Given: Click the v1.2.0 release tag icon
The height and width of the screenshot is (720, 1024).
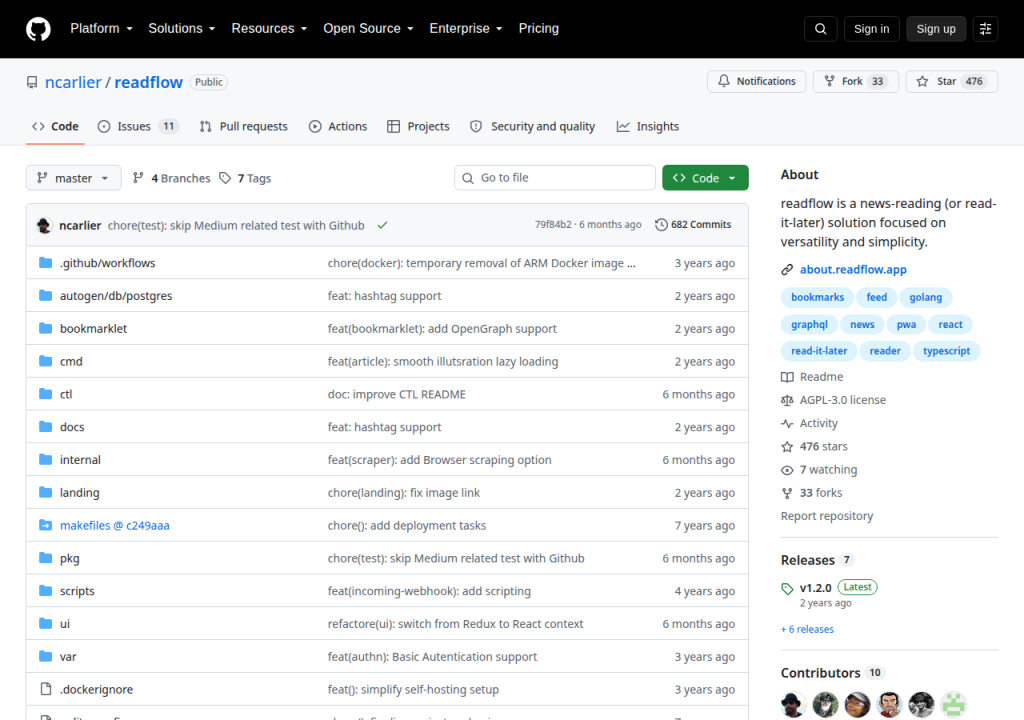Looking at the screenshot, I should pos(787,589).
